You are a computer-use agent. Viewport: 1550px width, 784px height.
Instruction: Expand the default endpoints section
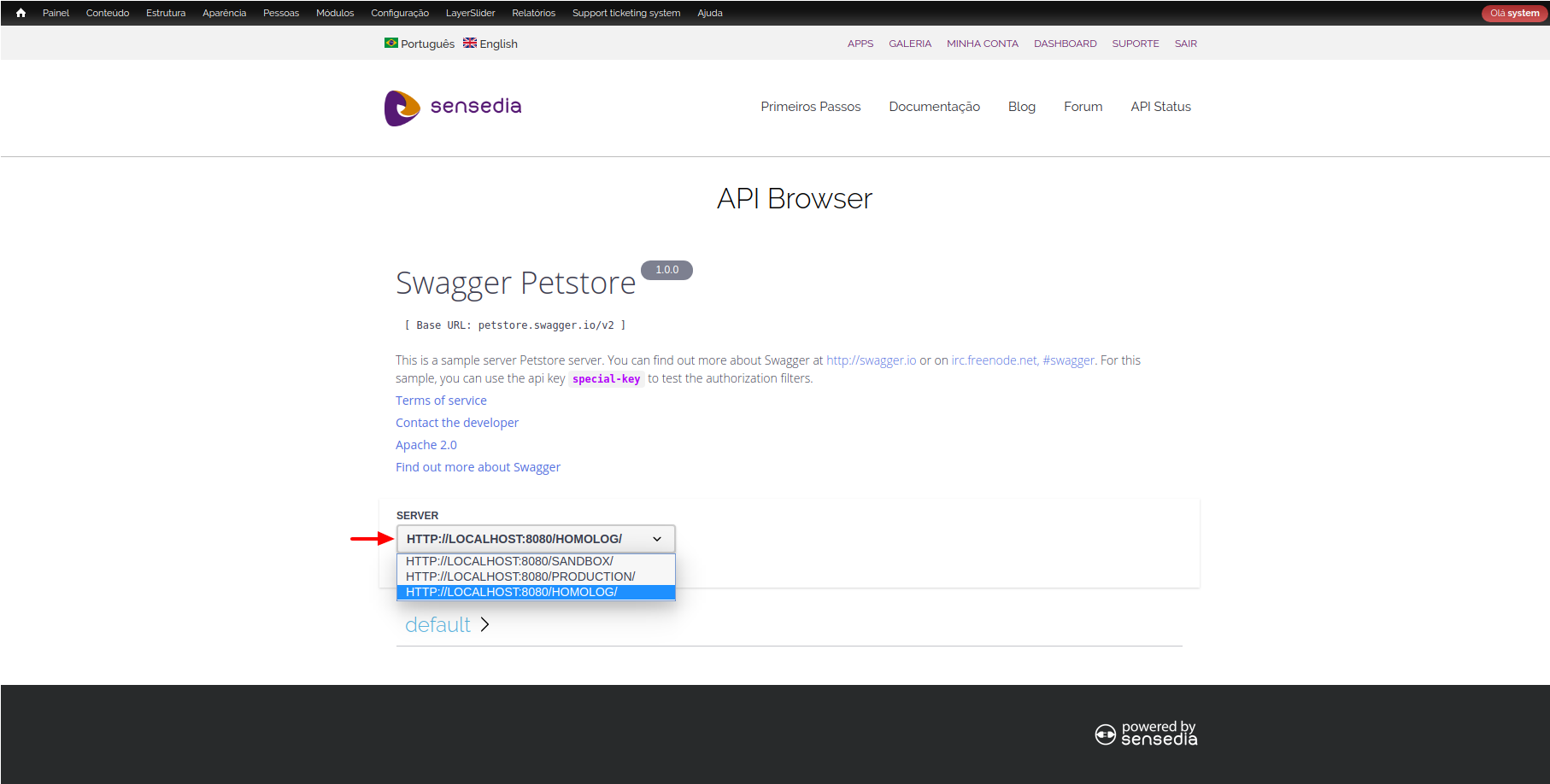click(x=437, y=624)
